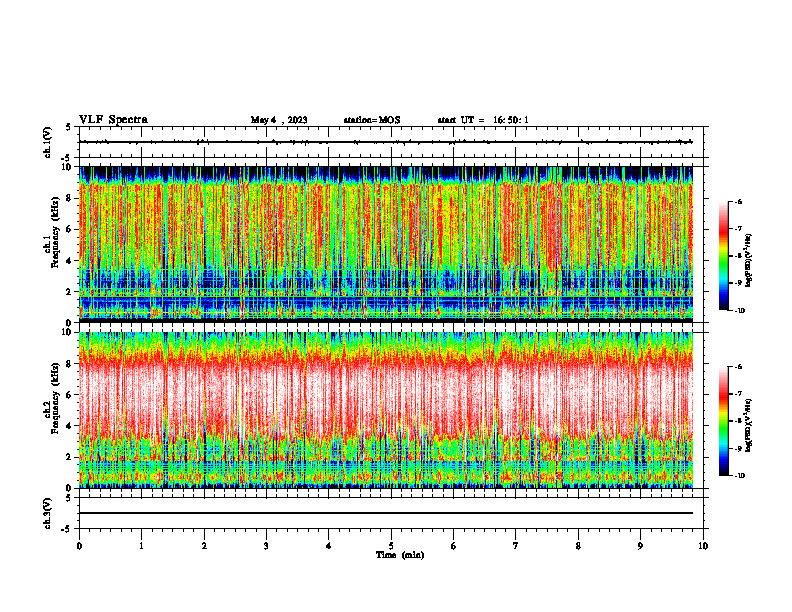The height and width of the screenshot is (612, 792).
Task: Click time axis tick label "1"
Action: click(x=141, y=546)
